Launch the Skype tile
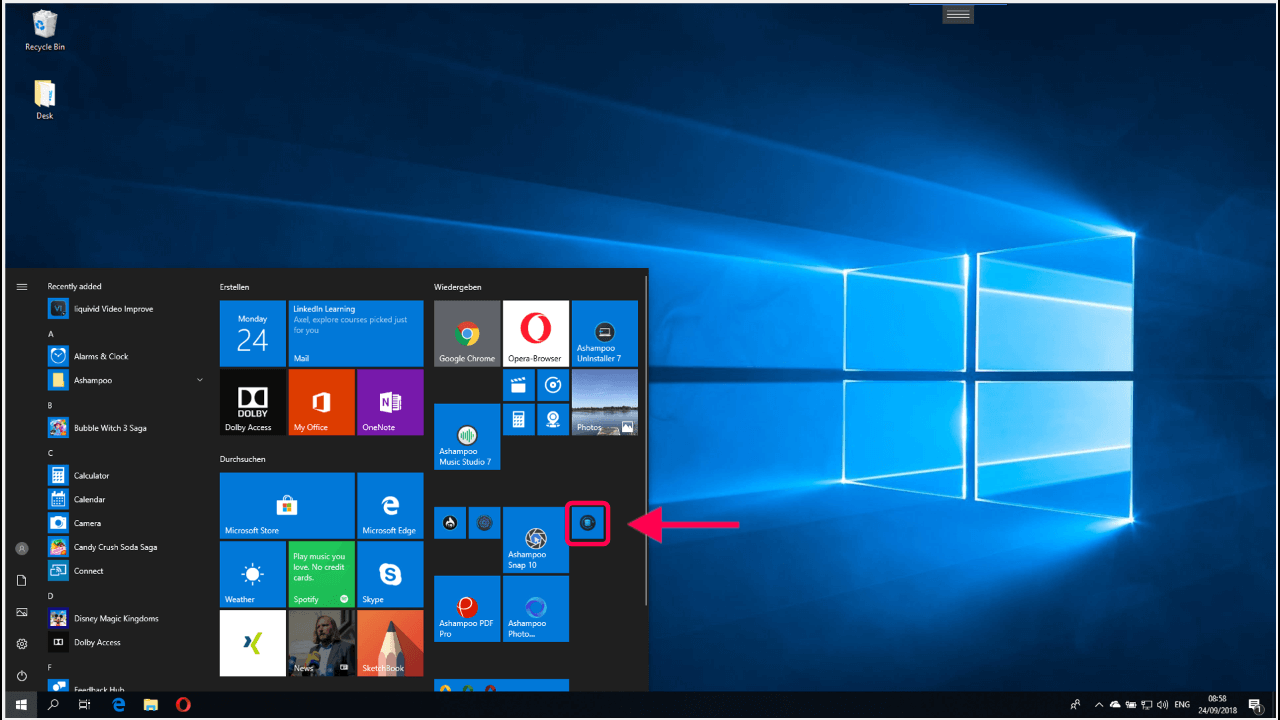The width and height of the screenshot is (1280, 720). point(390,574)
